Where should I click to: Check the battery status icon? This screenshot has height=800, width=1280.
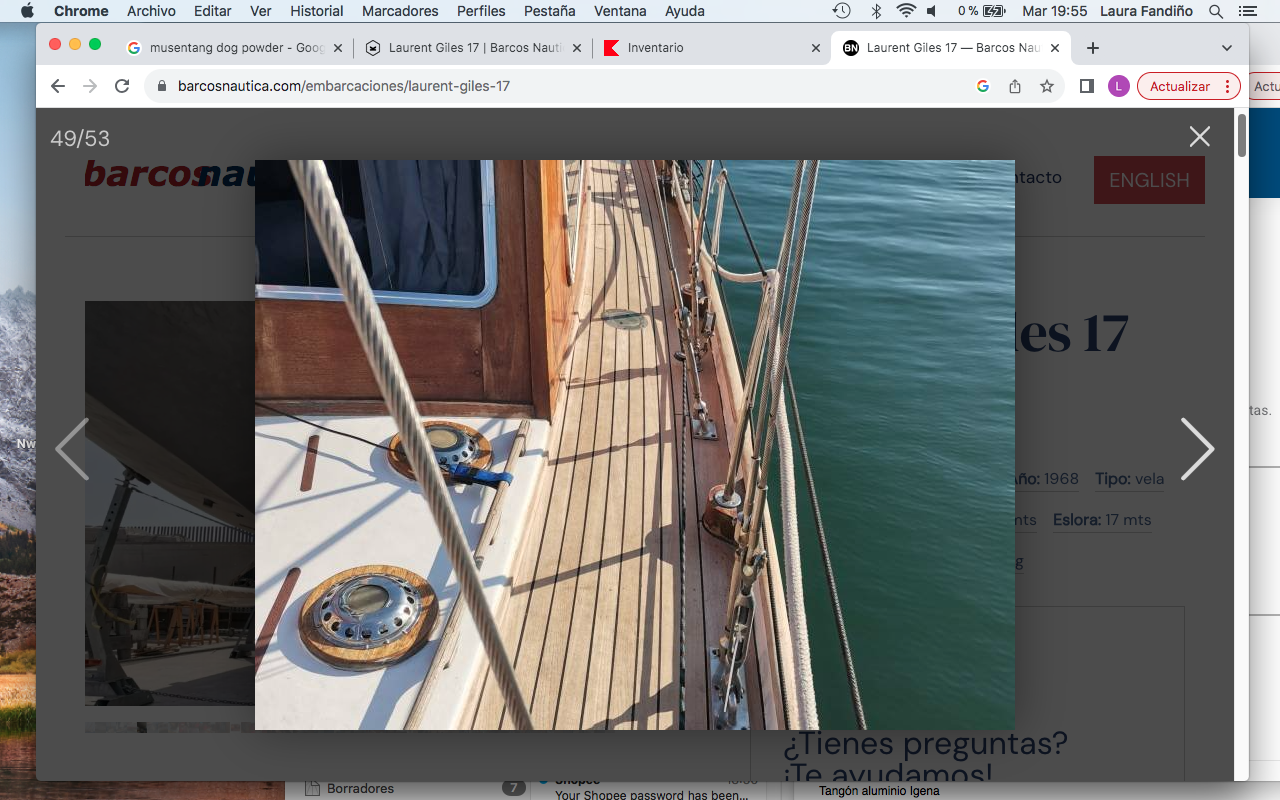pos(994,11)
